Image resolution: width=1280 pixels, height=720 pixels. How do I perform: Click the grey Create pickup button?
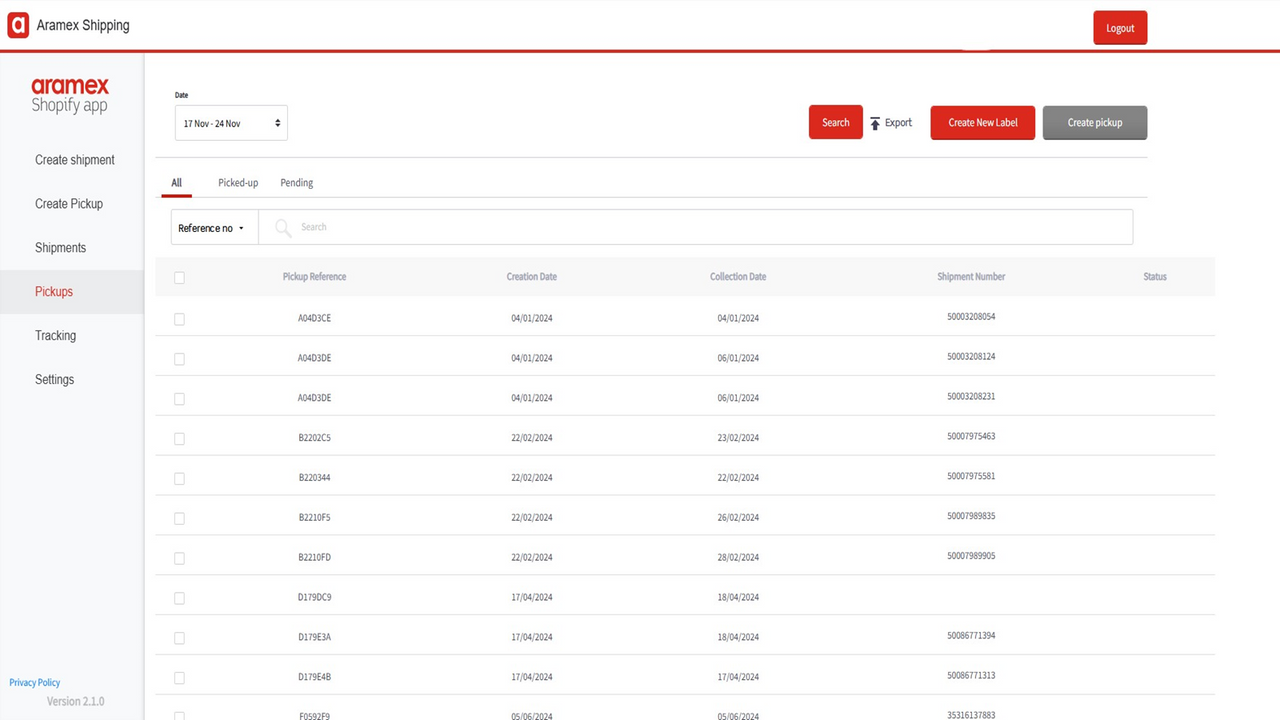pyautogui.click(x=1095, y=122)
